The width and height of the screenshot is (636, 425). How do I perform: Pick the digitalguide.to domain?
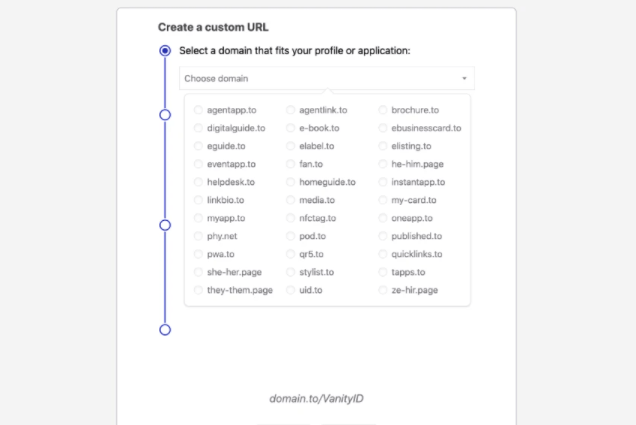[x=199, y=128]
